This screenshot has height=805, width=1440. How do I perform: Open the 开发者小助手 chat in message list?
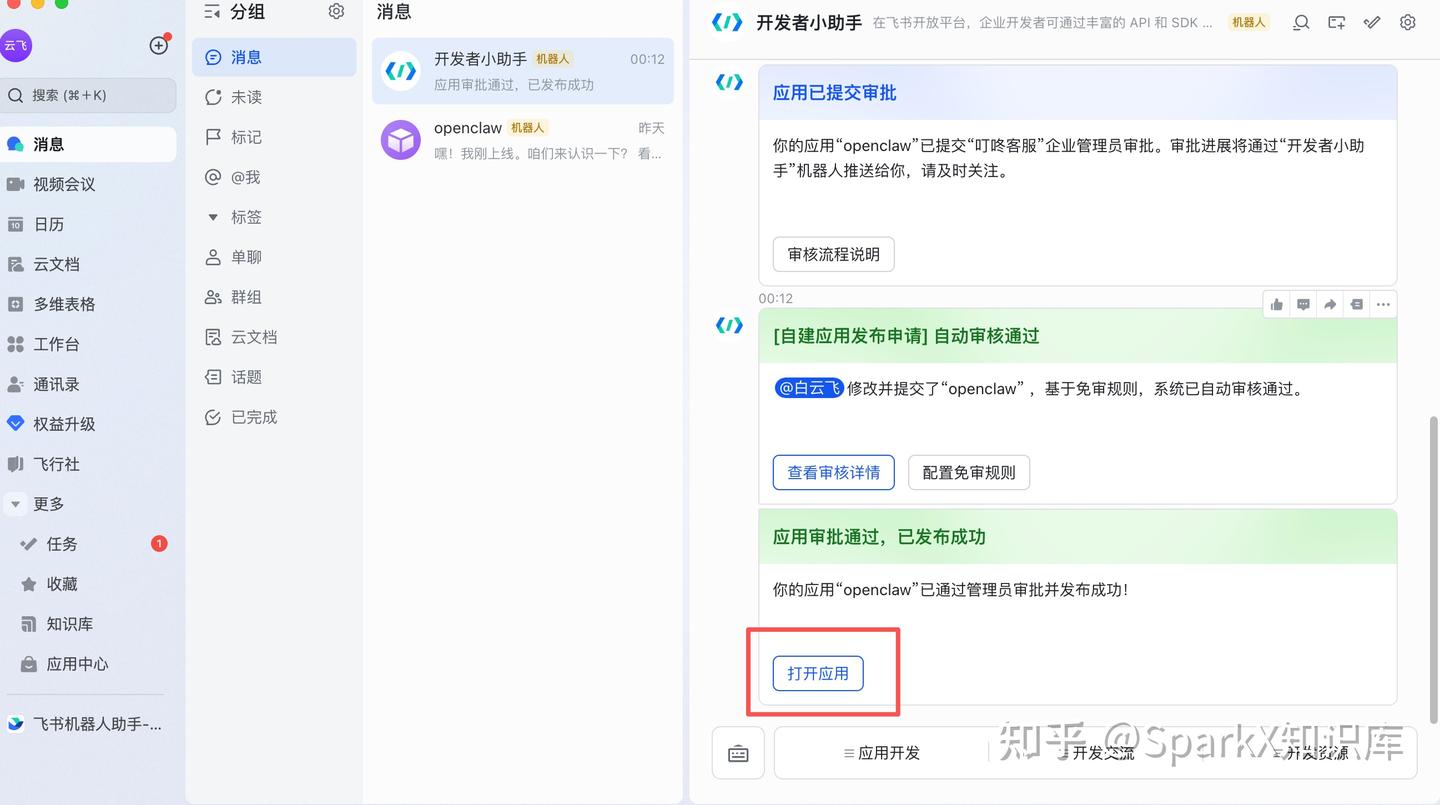pyautogui.click(x=523, y=71)
